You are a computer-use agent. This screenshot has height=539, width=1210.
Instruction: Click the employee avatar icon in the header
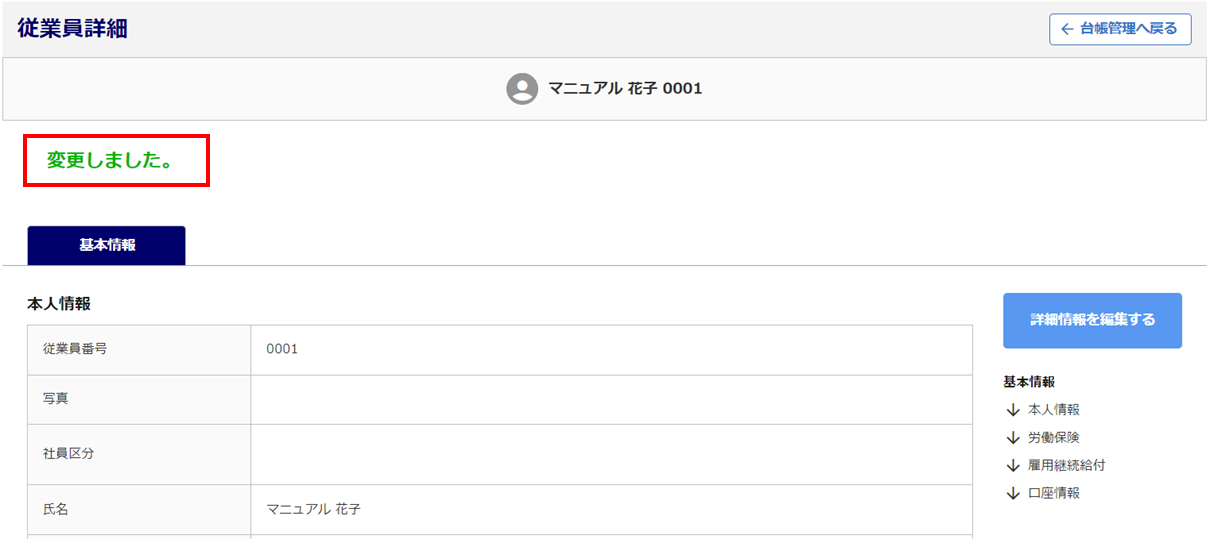(522, 89)
